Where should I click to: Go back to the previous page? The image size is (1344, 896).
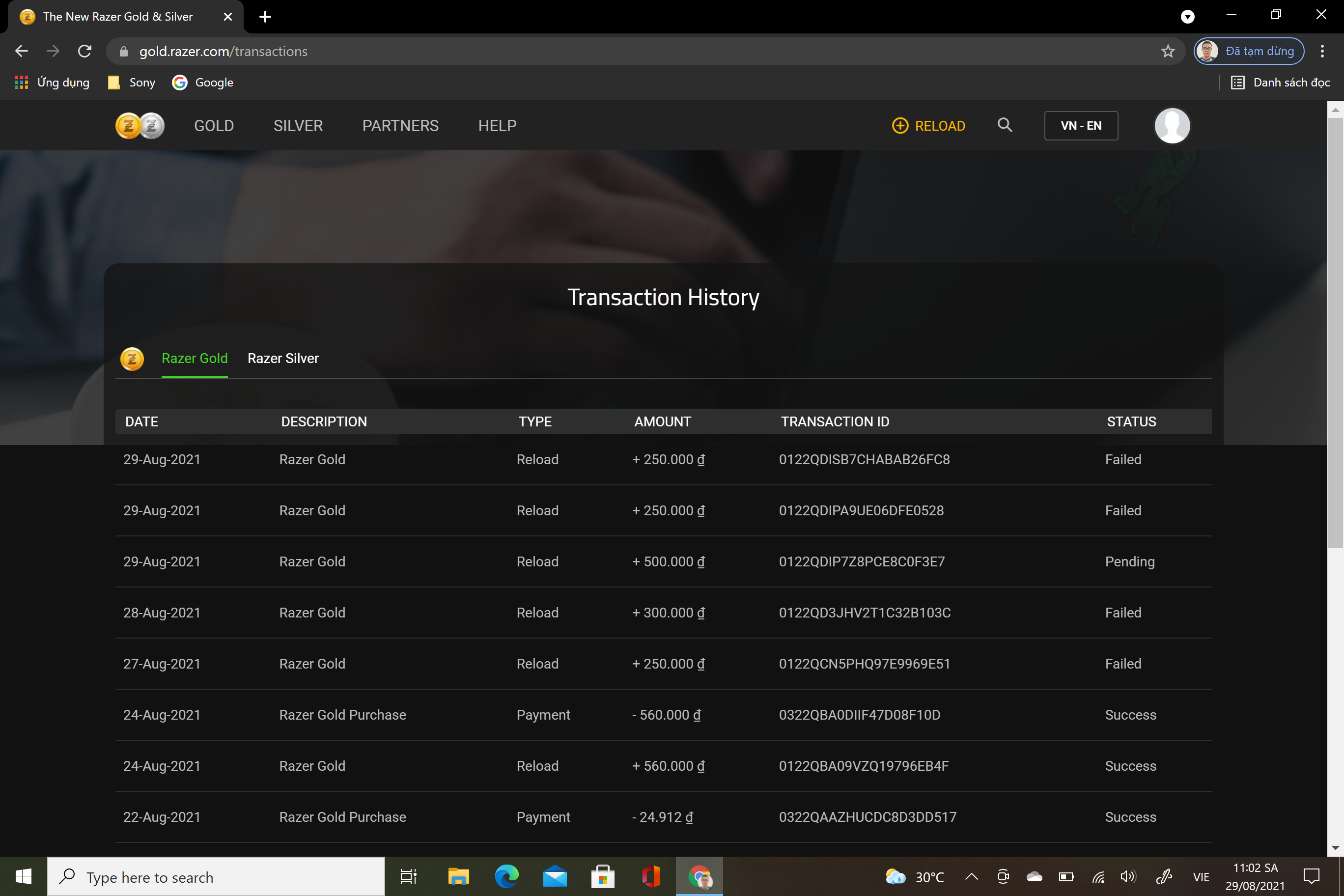click(21, 52)
